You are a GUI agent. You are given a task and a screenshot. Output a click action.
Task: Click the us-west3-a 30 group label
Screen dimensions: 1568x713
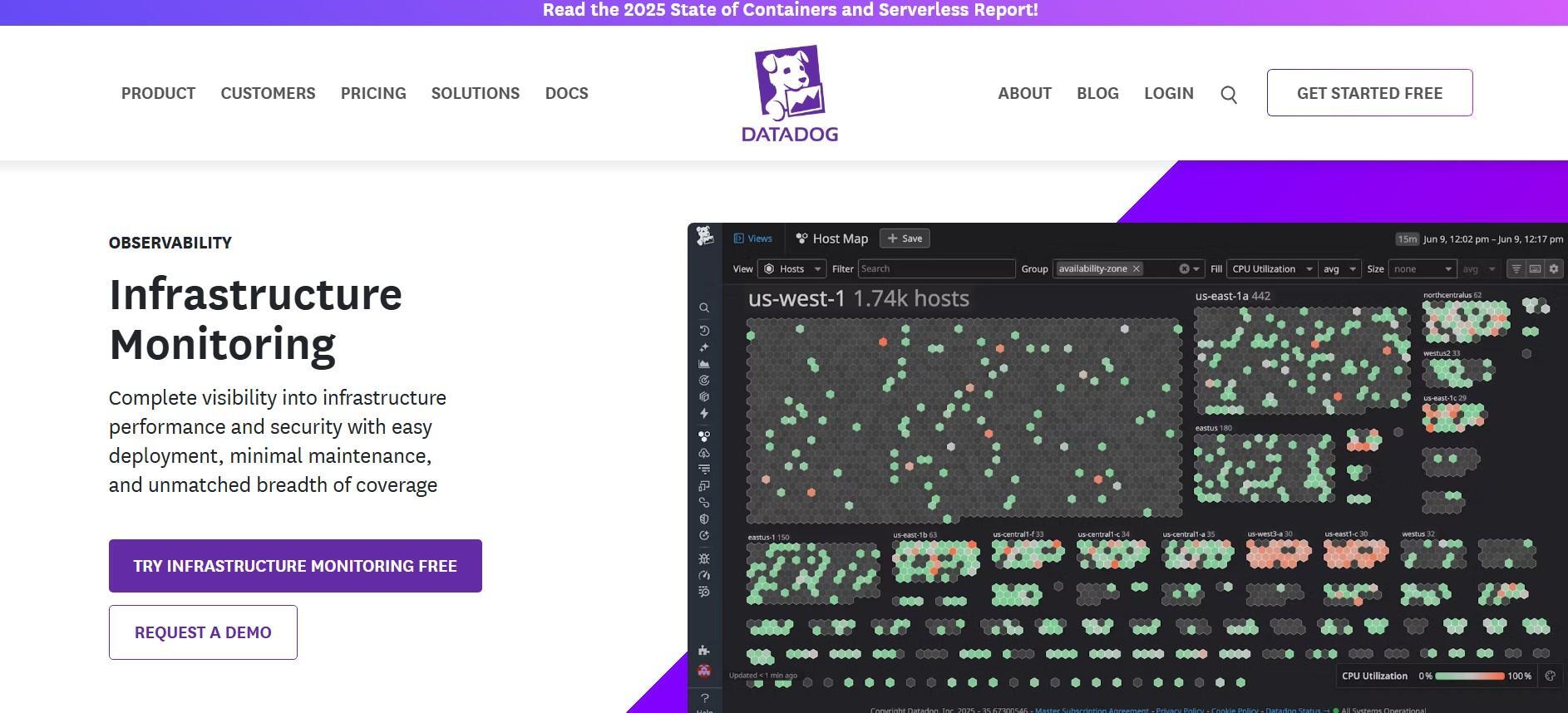pos(1270,534)
